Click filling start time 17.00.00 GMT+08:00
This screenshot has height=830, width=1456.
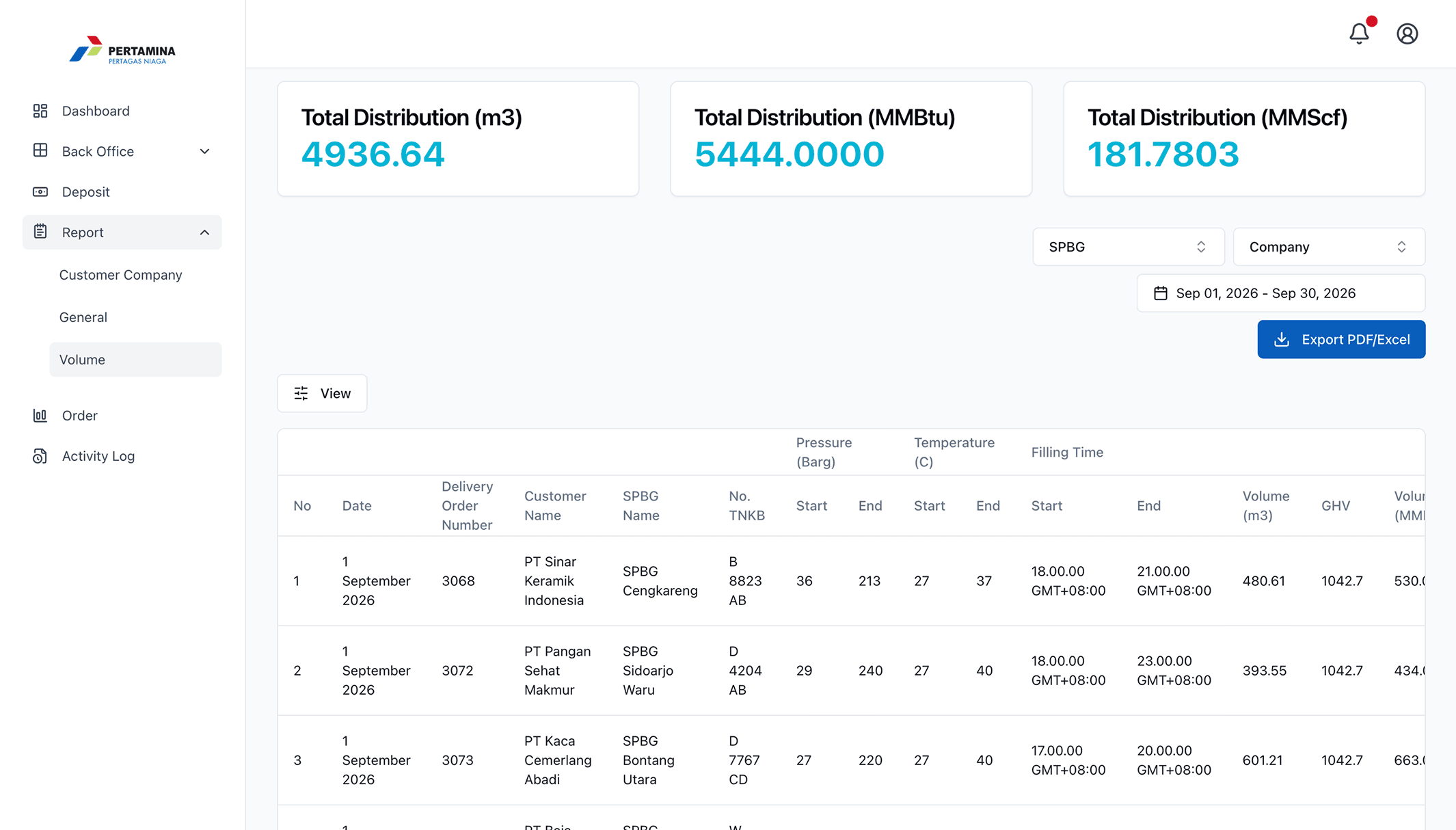[1068, 760]
